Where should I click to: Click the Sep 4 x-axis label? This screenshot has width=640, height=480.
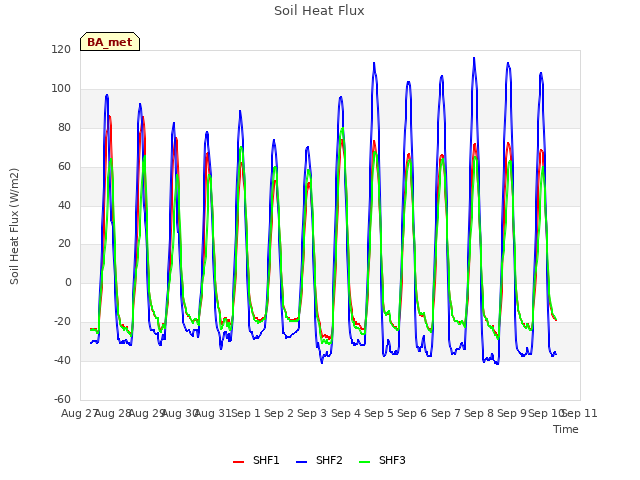pyautogui.click(x=346, y=413)
